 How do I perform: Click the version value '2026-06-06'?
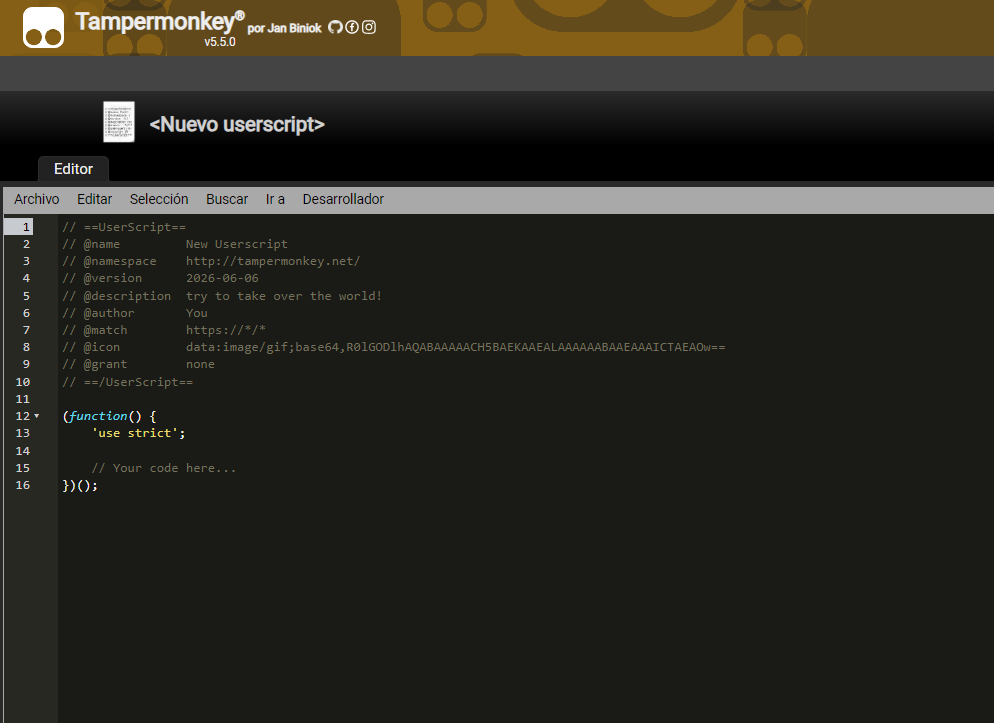(223, 278)
